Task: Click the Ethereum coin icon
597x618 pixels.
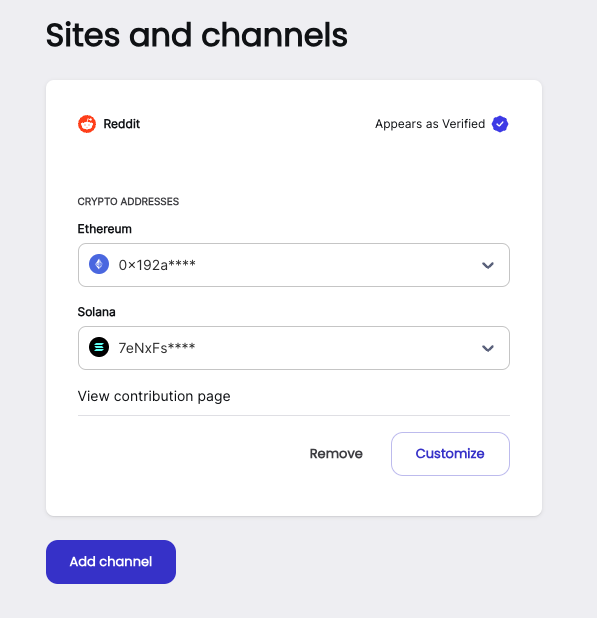Action: click(99, 264)
